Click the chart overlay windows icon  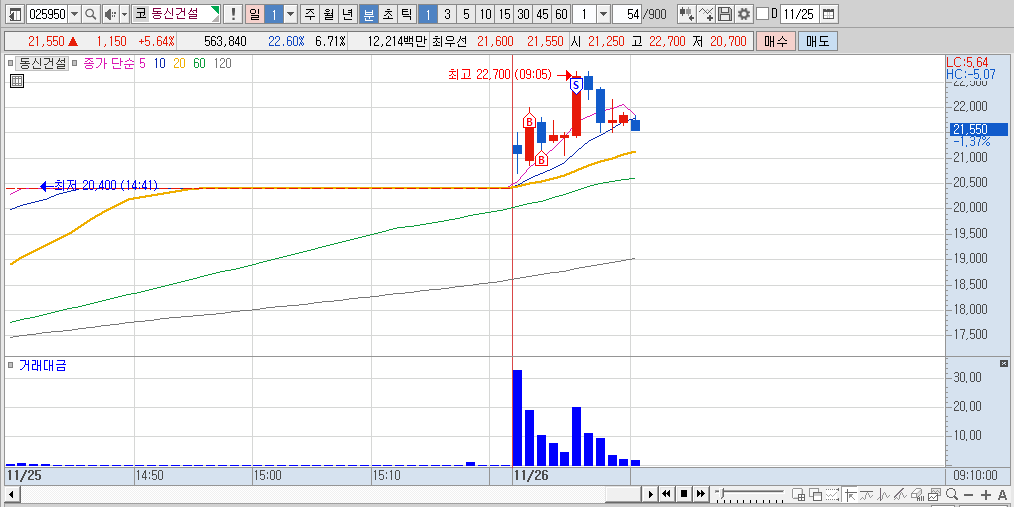tap(935, 494)
